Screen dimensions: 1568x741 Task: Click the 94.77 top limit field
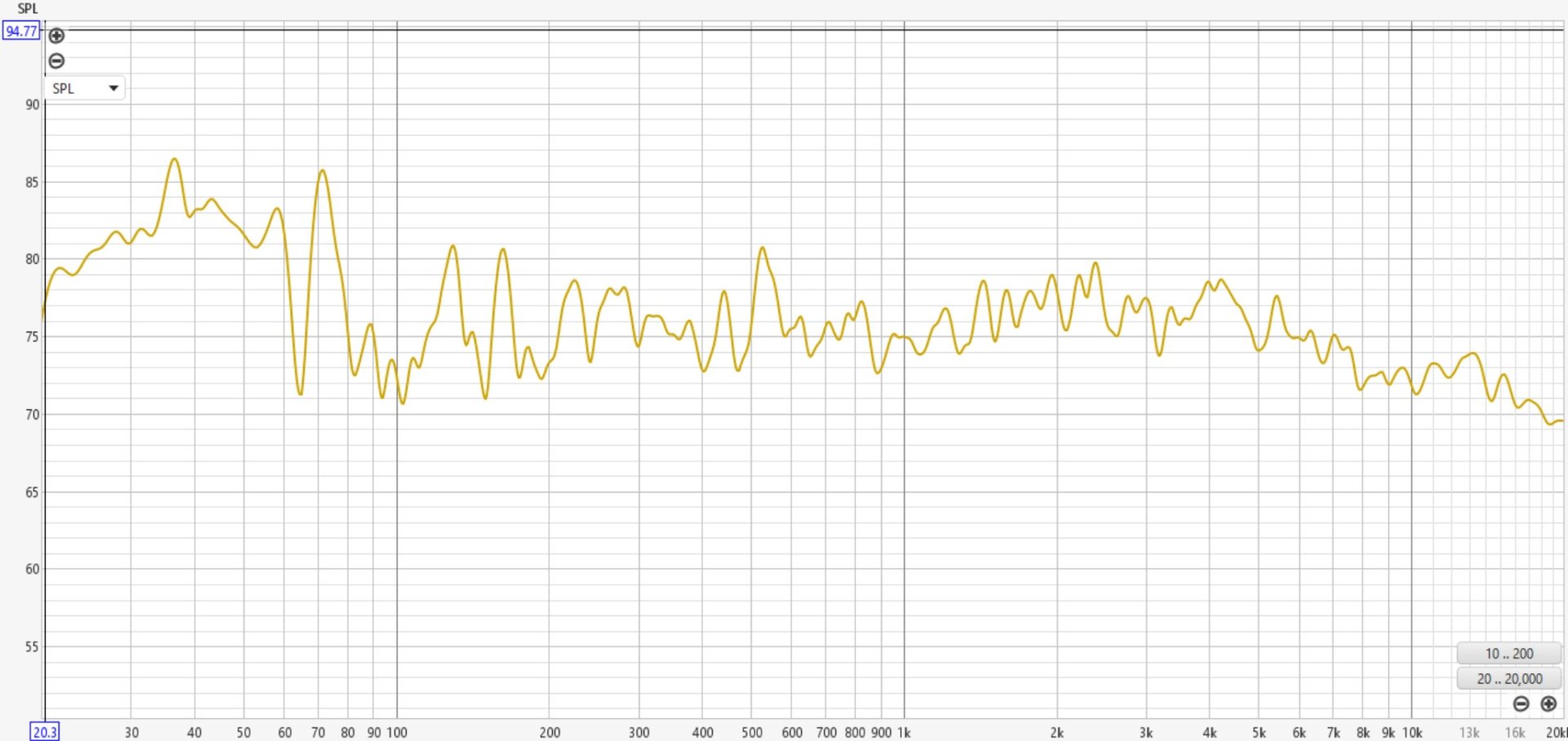(x=21, y=31)
